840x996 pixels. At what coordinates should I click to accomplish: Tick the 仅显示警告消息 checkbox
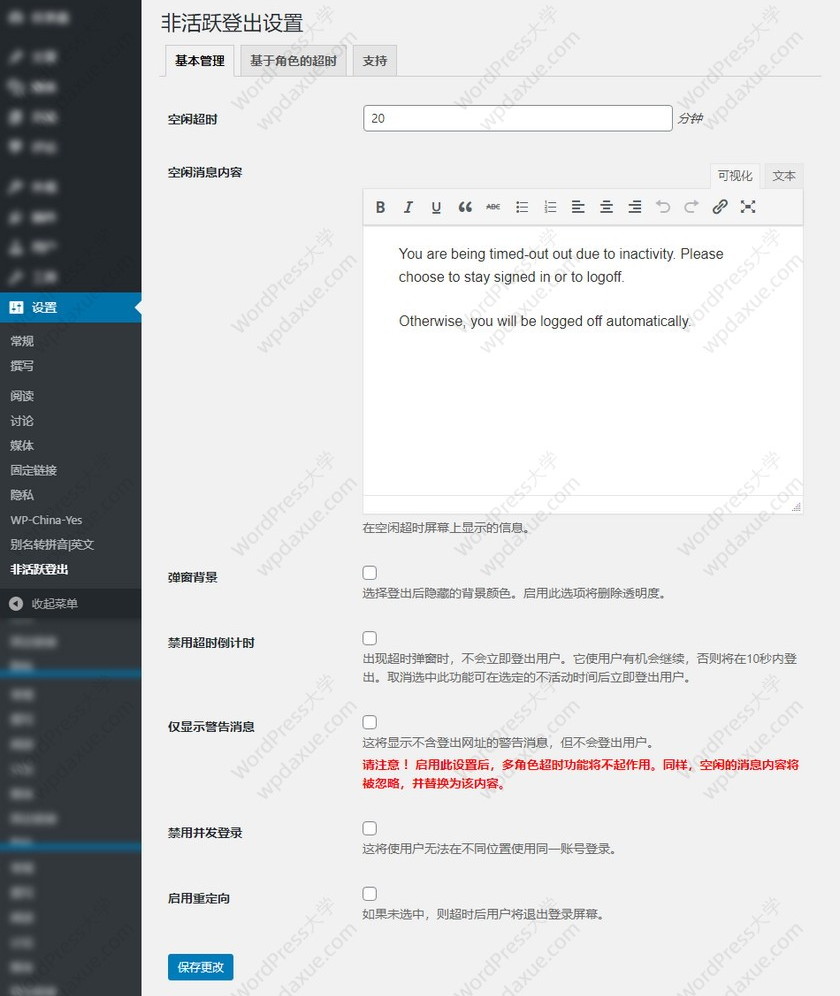pos(370,722)
